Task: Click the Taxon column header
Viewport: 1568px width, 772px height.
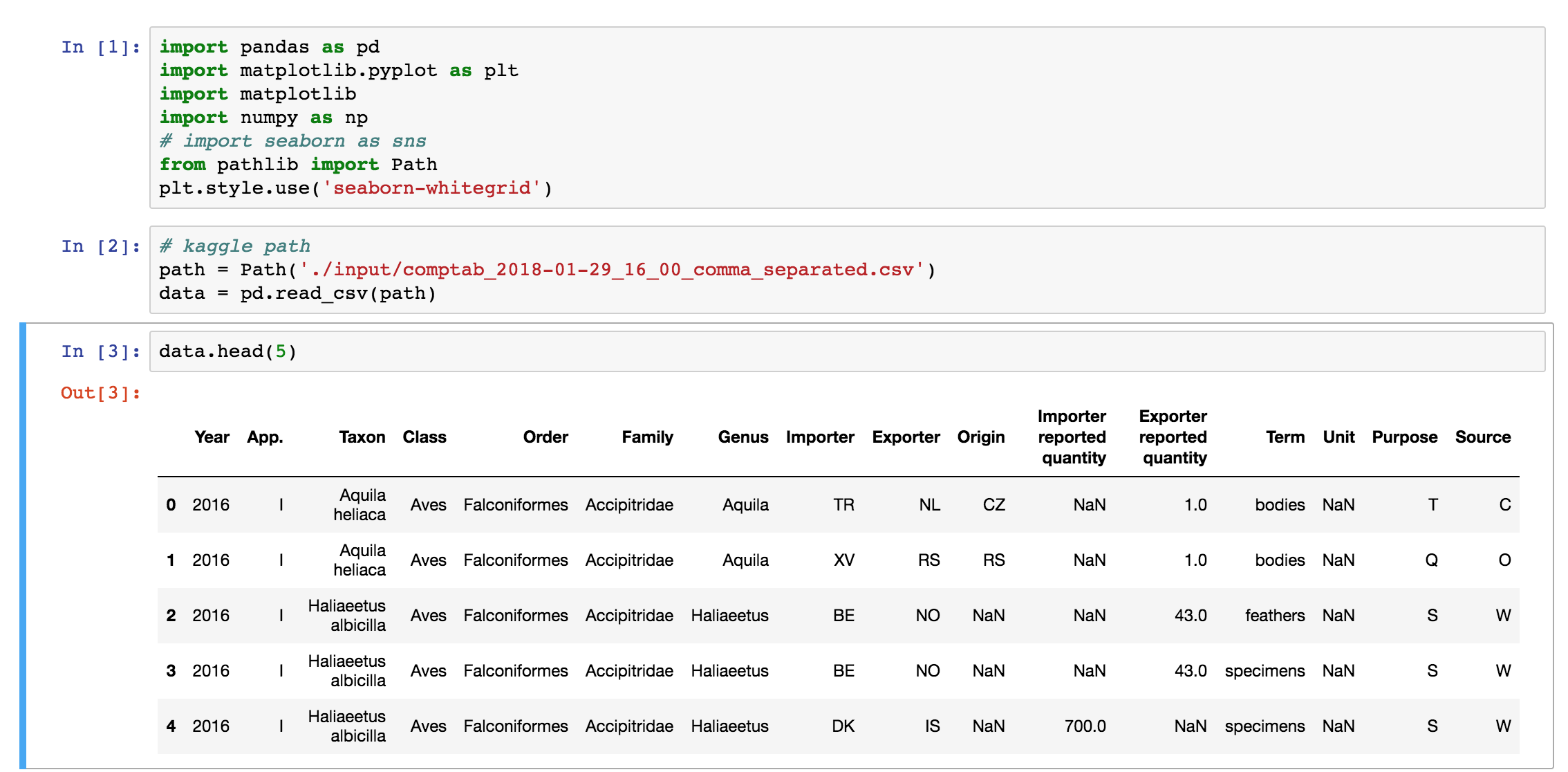Action: 362,437
